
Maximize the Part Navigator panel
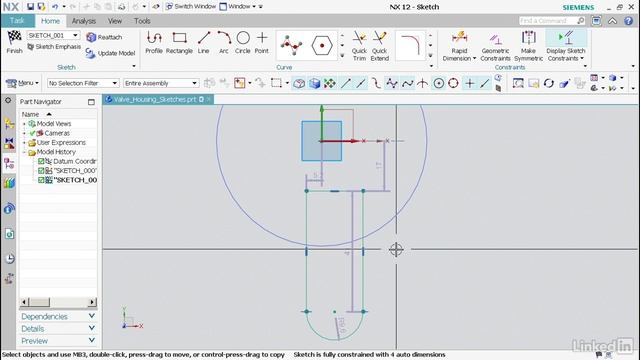[91, 102]
